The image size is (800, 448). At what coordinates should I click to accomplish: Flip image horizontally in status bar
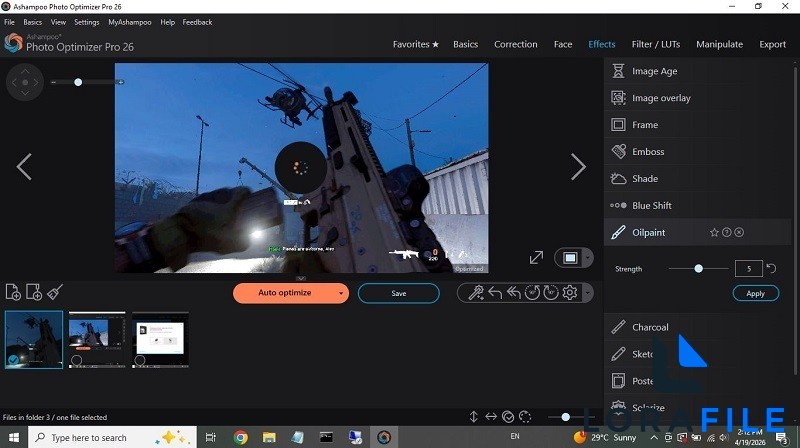pos(491,417)
